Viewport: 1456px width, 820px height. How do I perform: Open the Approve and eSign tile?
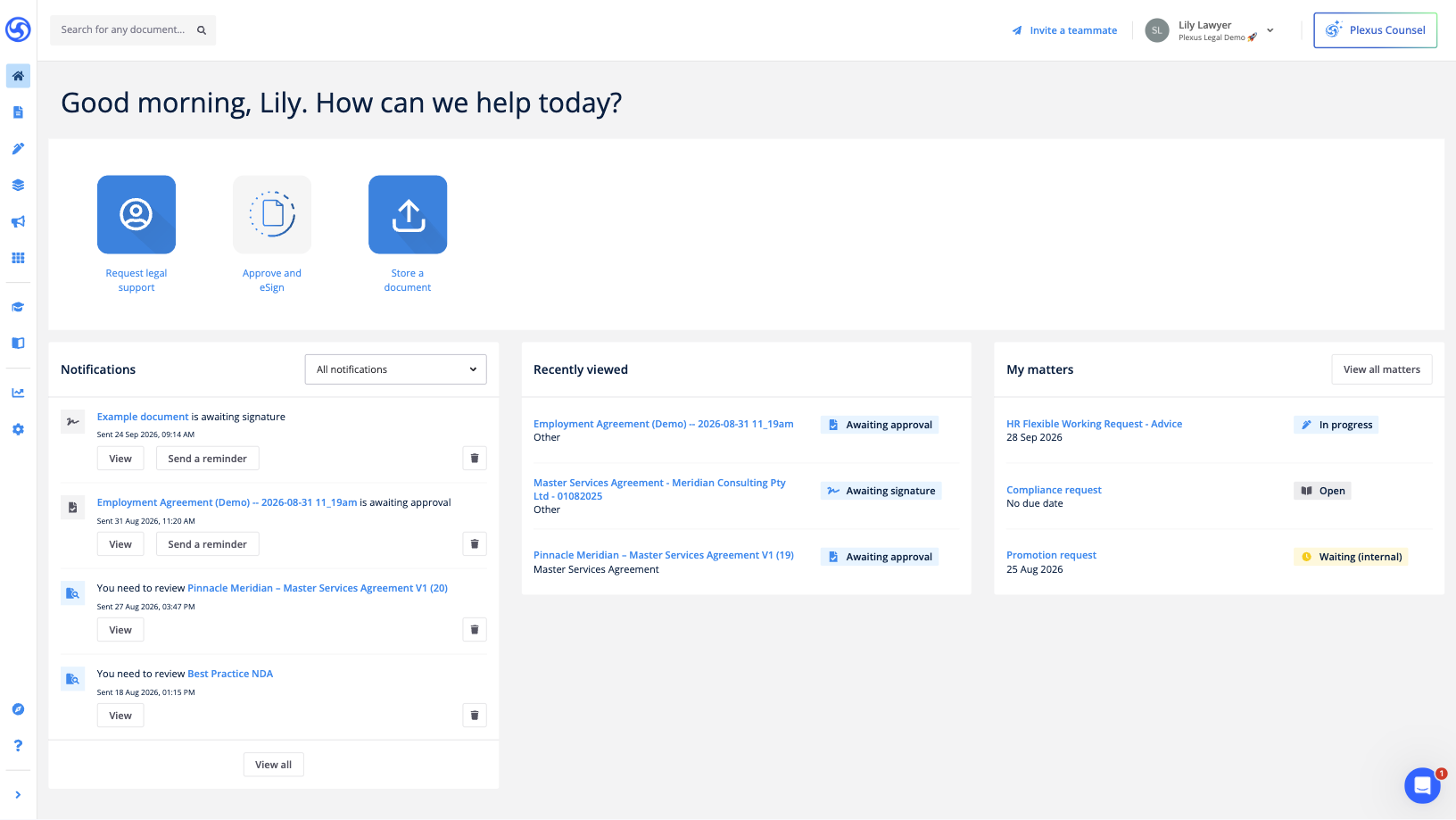pos(272,215)
